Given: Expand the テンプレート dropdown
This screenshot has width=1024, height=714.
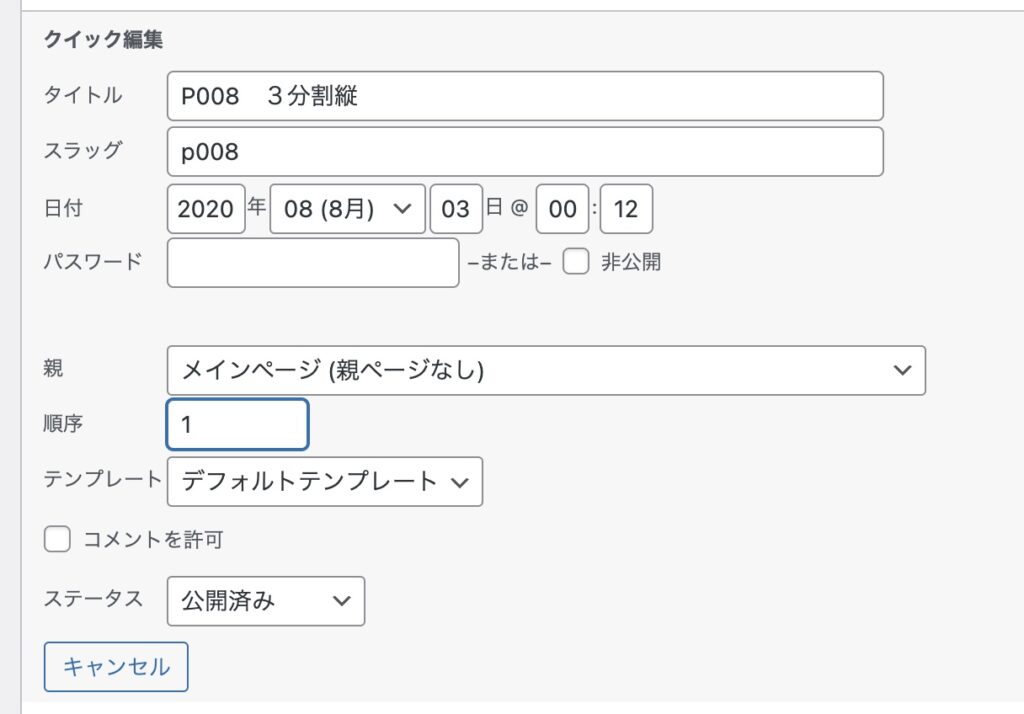Looking at the screenshot, I should (324, 481).
